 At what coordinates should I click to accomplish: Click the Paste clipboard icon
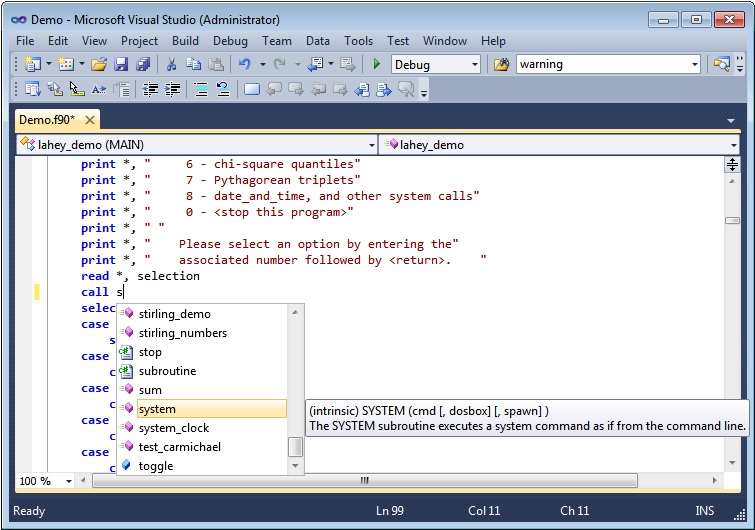tap(216, 64)
